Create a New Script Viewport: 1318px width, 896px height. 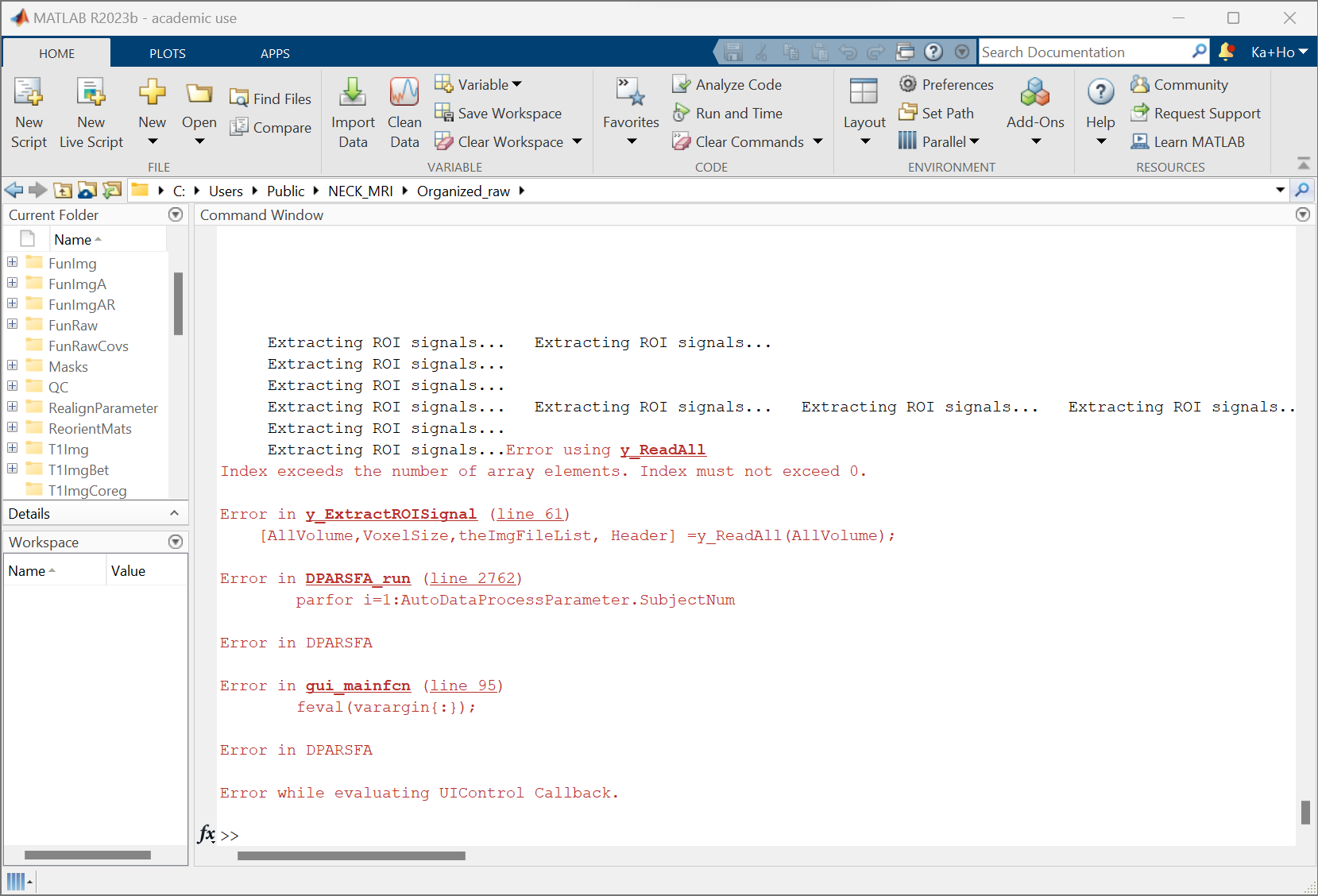29,113
